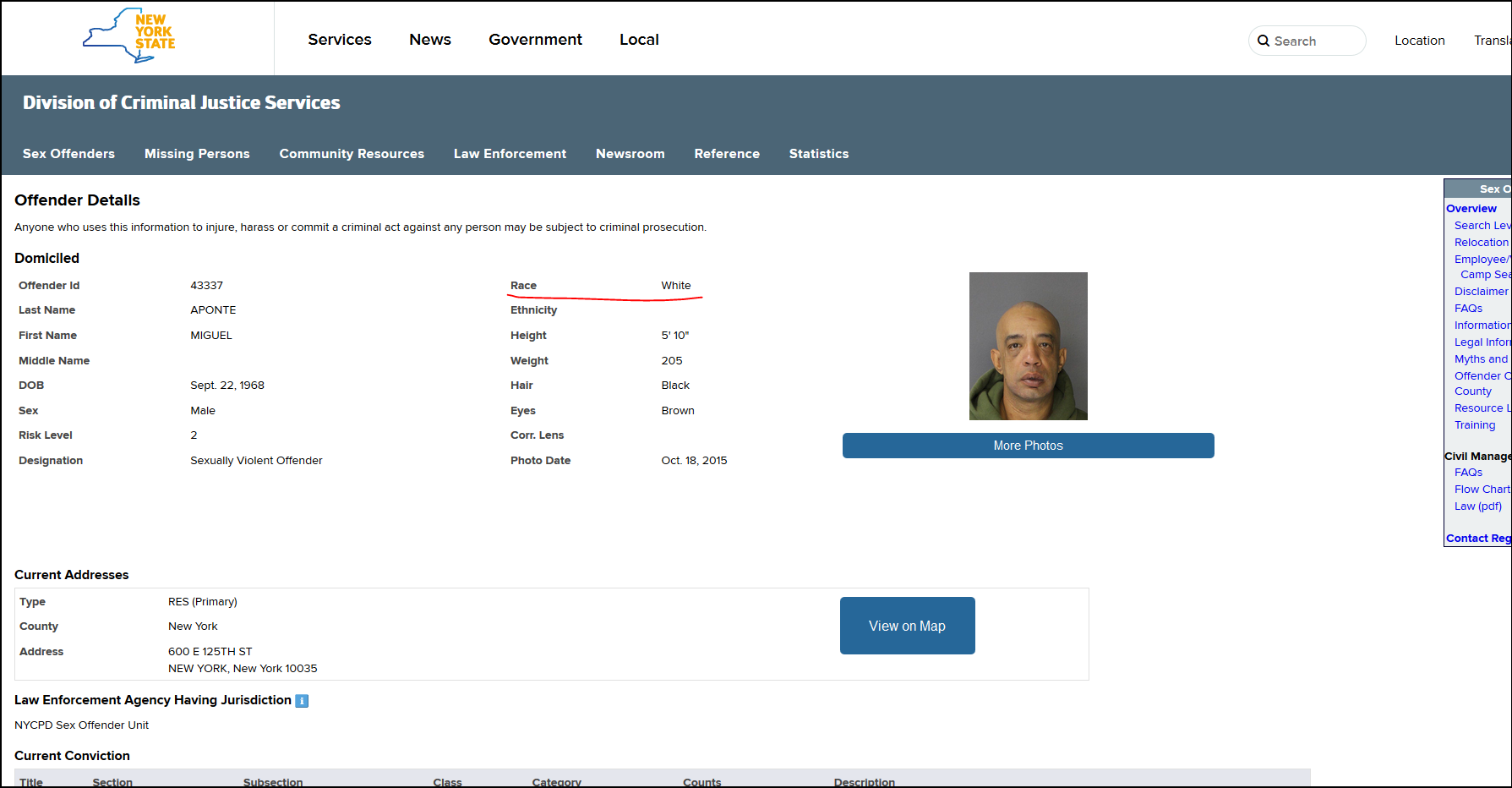The height and width of the screenshot is (788, 1512).
Task: Open the Services menu
Action: click(339, 40)
